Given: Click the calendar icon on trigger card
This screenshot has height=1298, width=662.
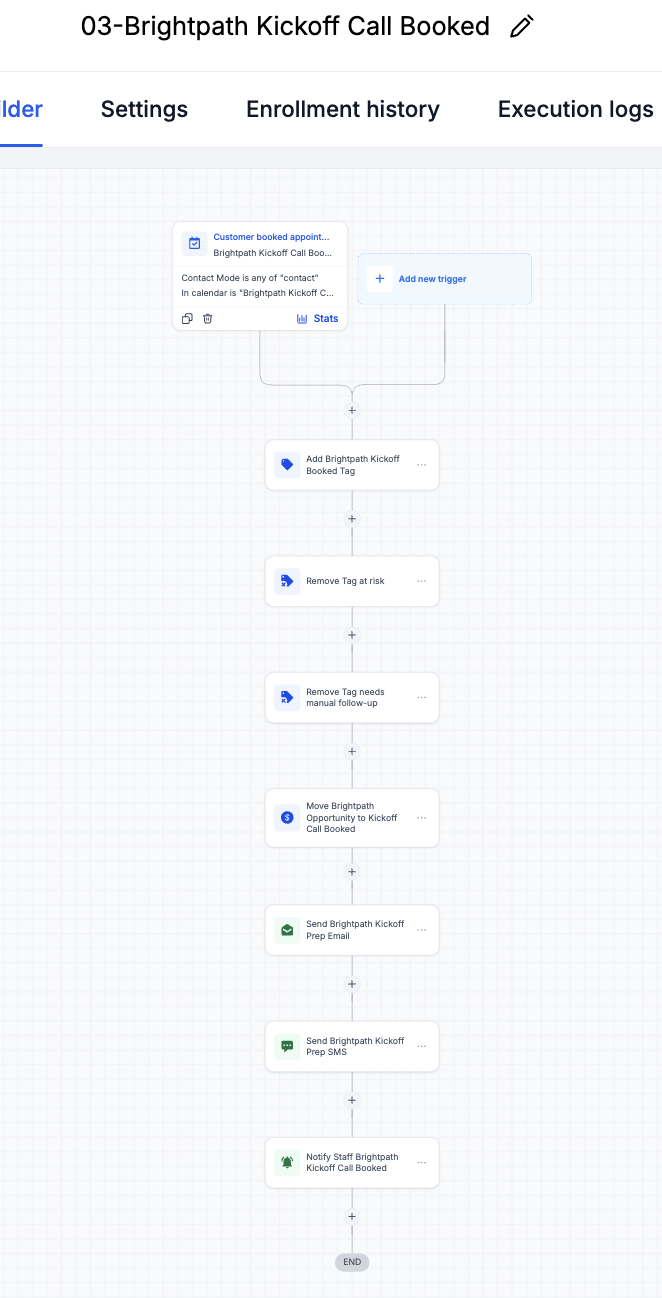Looking at the screenshot, I should [x=195, y=243].
